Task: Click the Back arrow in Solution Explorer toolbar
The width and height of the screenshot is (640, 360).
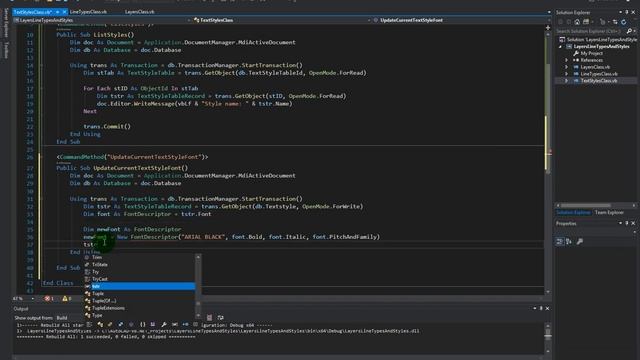Action: tap(560, 22)
